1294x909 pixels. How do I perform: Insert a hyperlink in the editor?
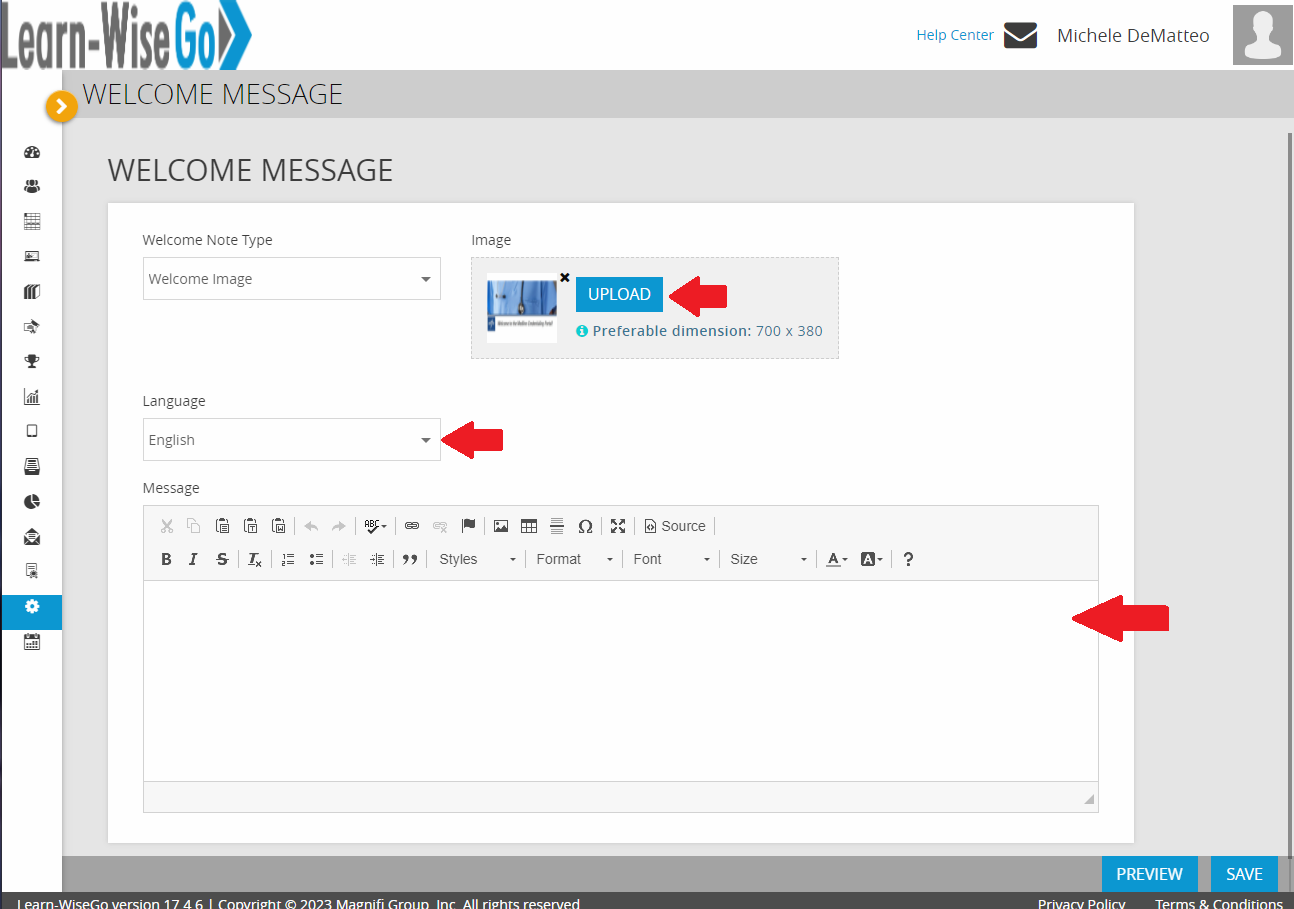[x=412, y=525]
